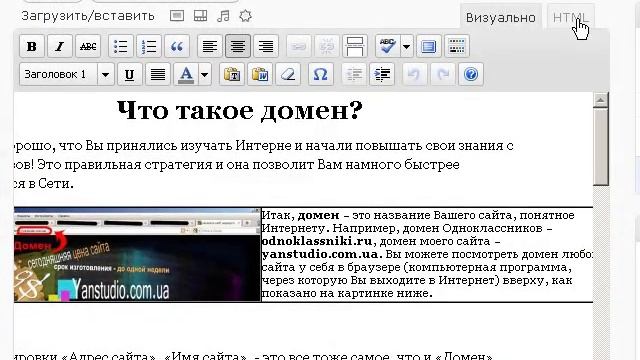Click the redo arrow

tap(442, 74)
